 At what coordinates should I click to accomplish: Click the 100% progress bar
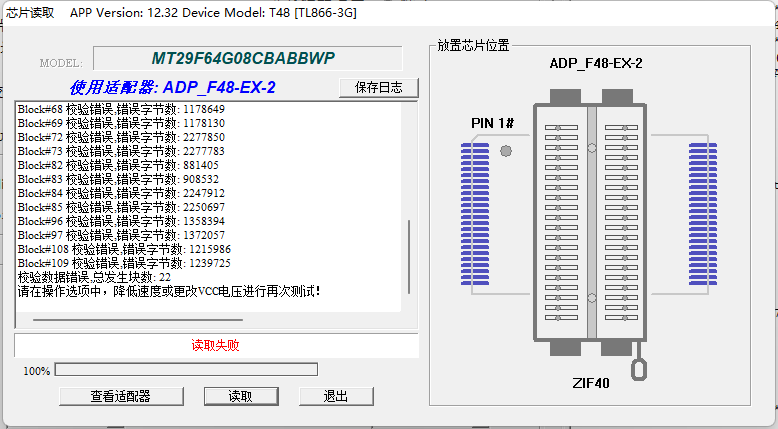186,370
